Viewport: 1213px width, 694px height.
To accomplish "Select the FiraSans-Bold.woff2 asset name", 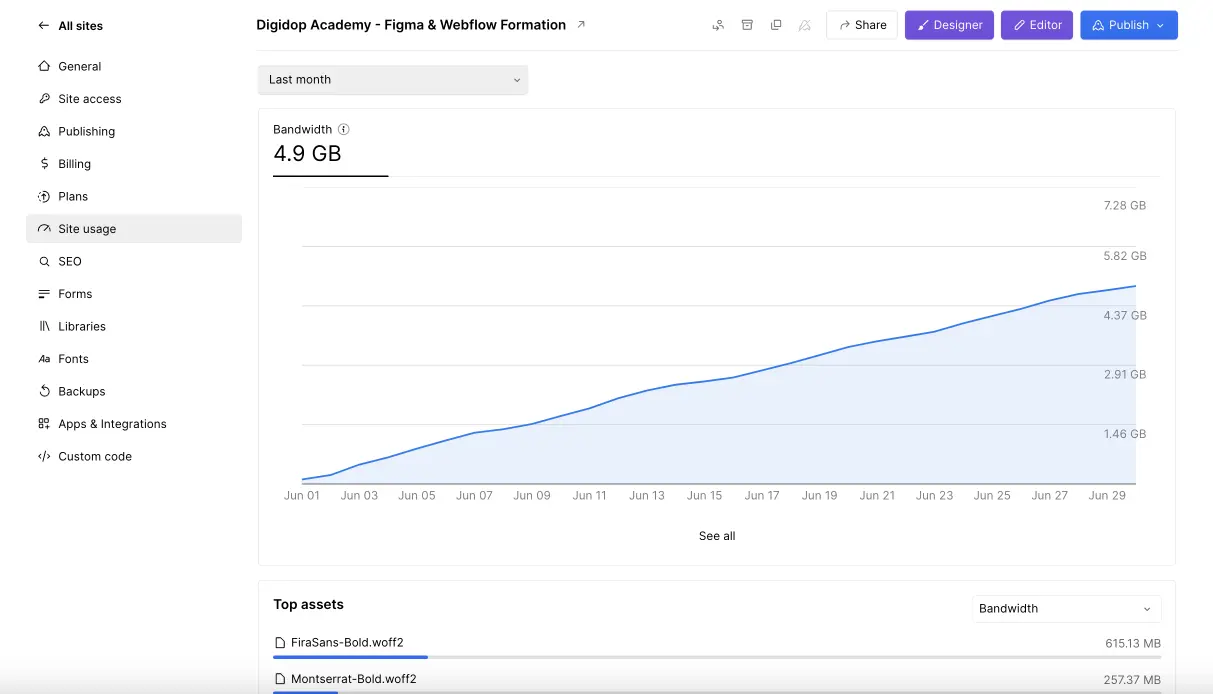I will 347,643.
